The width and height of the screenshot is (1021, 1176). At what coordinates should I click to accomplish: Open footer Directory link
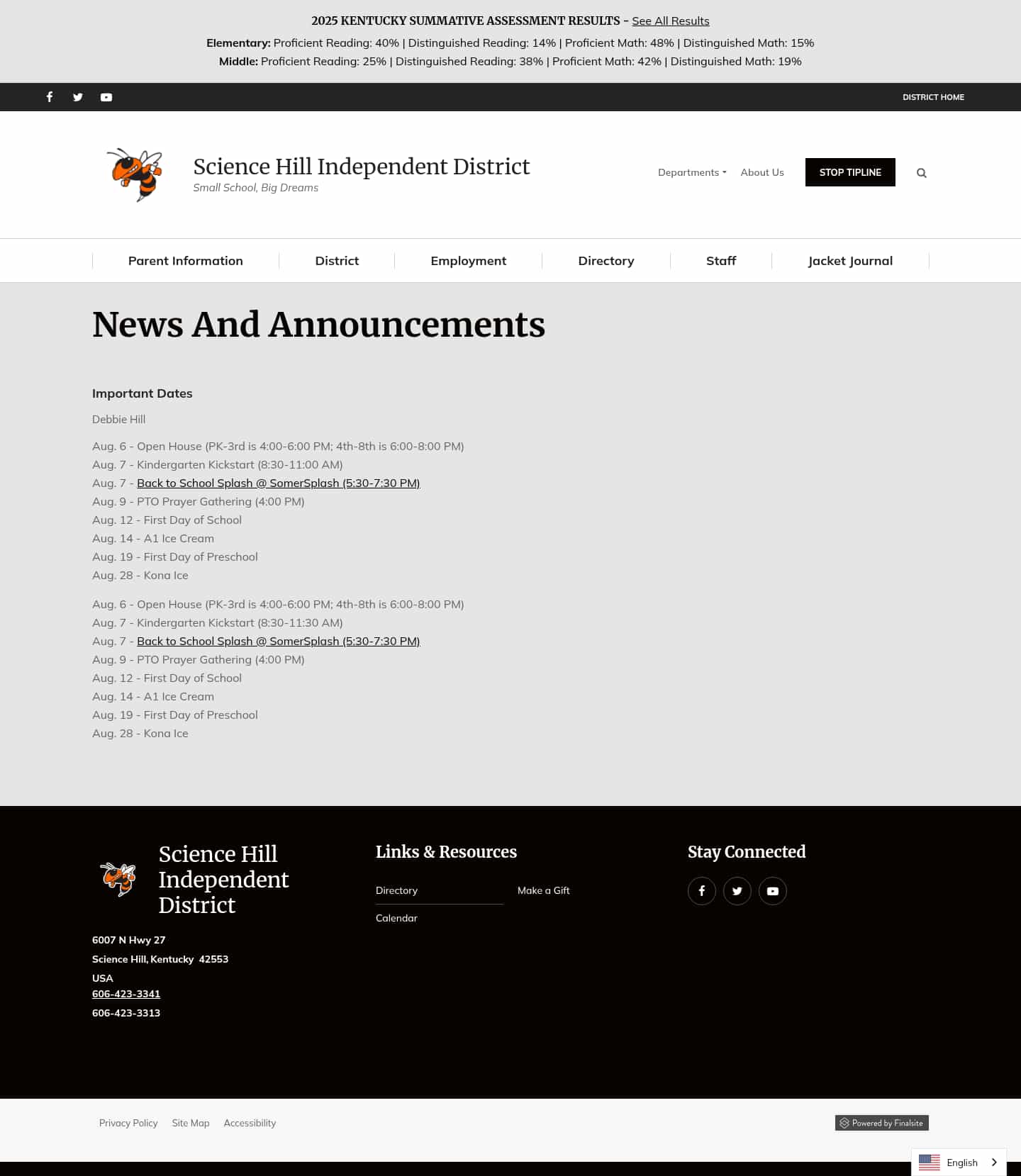point(396,890)
